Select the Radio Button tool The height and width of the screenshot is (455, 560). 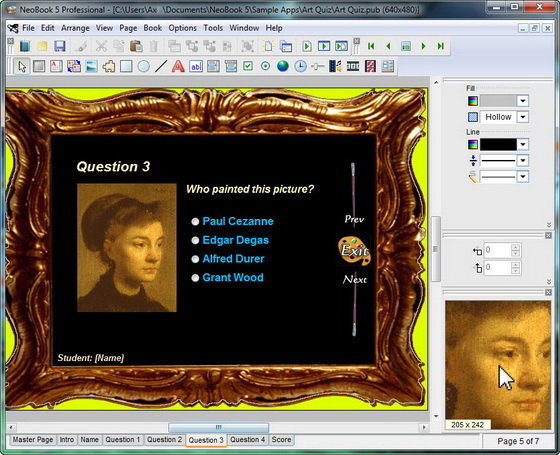[265, 66]
